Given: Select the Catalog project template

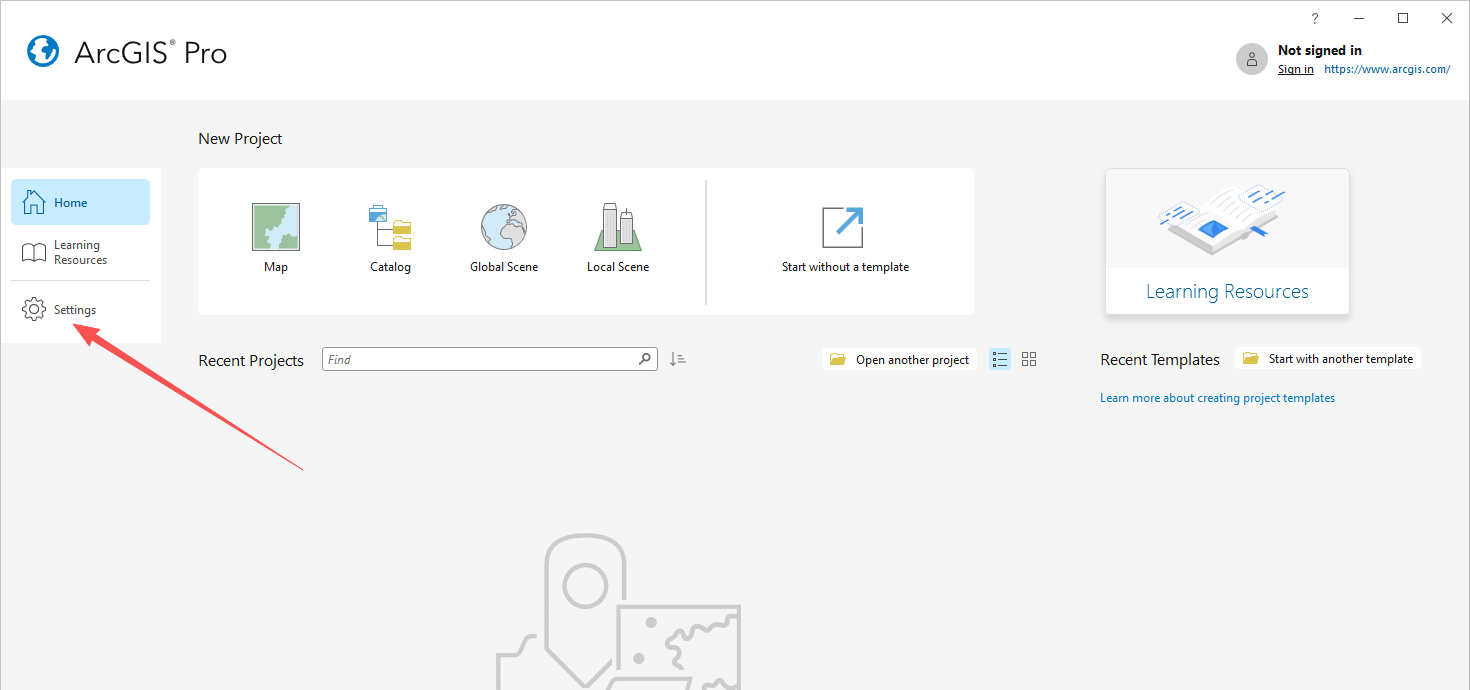Looking at the screenshot, I should point(390,229).
